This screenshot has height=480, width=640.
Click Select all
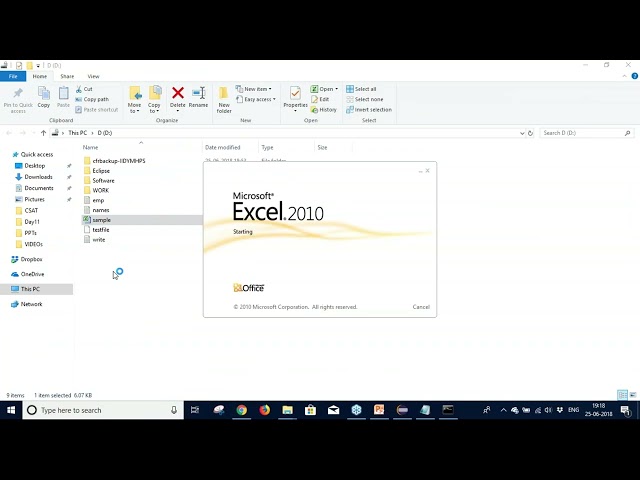click(x=361, y=89)
